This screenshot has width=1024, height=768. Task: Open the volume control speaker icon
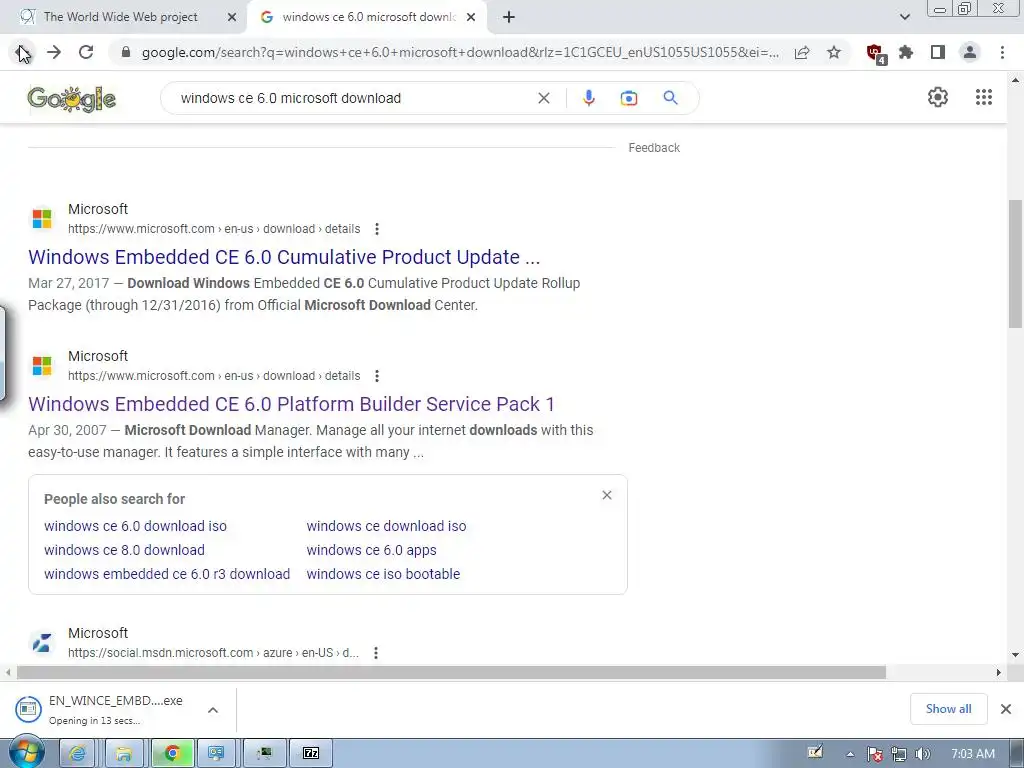click(x=922, y=754)
